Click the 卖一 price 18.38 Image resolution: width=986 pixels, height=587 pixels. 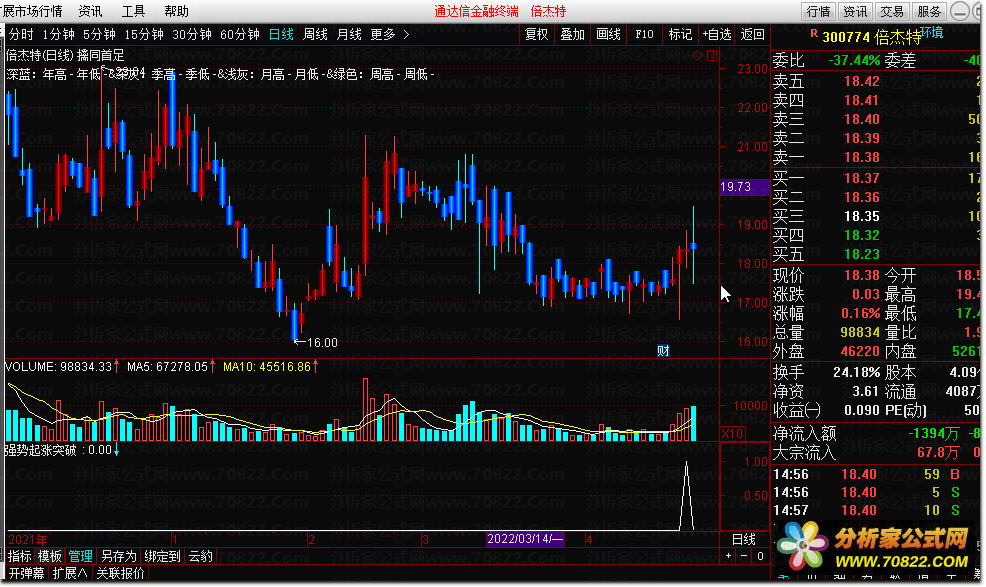[x=861, y=157]
